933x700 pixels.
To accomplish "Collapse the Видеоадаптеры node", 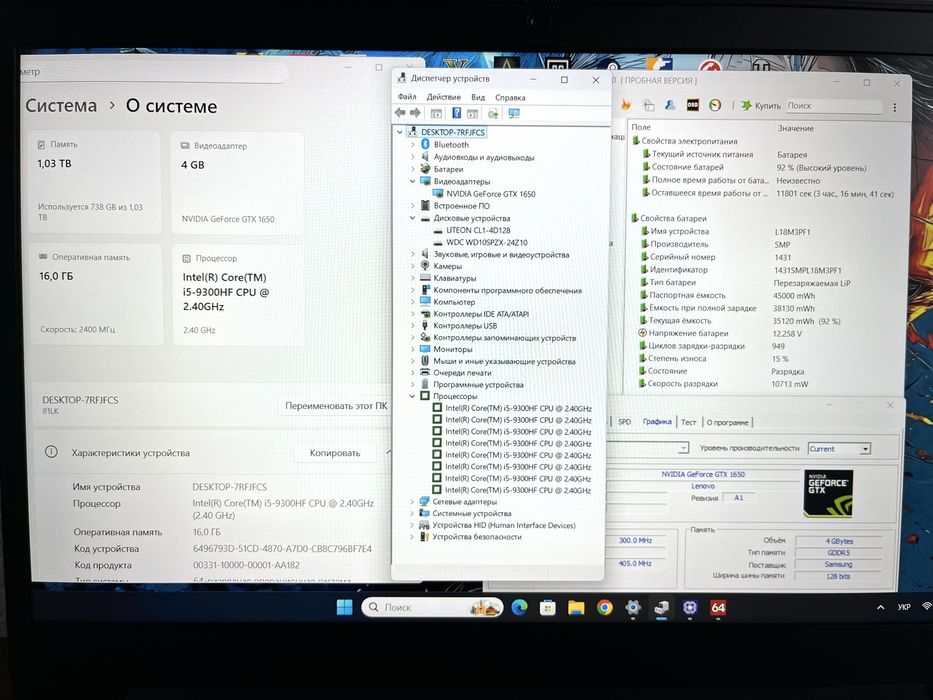I will tap(412, 181).
